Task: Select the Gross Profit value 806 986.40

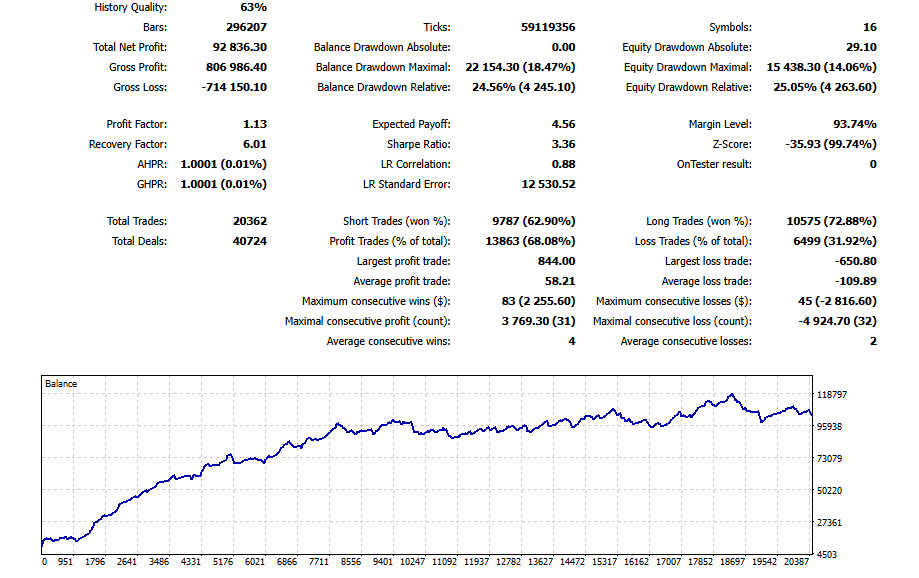Action: (x=236, y=67)
